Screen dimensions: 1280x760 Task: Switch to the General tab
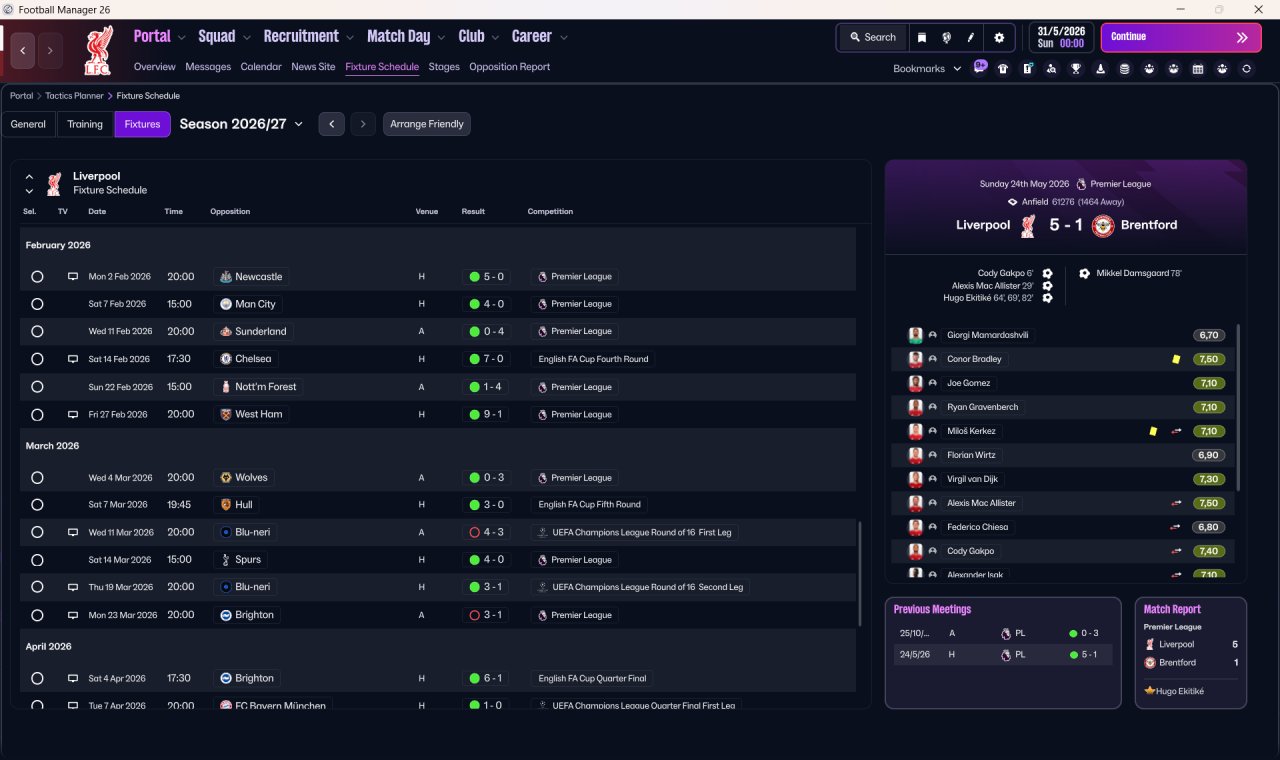click(x=28, y=124)
